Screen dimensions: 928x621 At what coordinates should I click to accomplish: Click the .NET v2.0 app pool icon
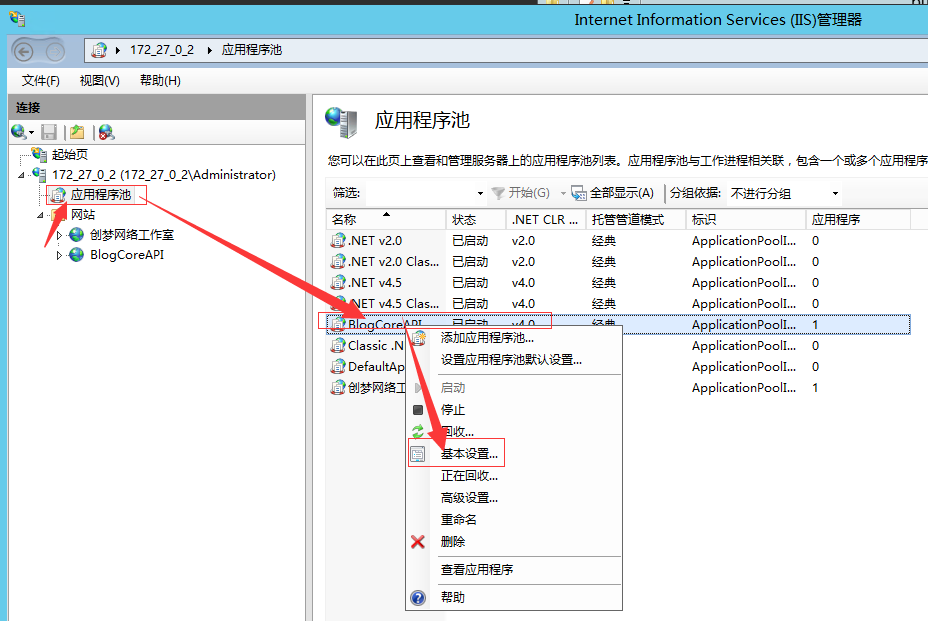pos(338,240)
